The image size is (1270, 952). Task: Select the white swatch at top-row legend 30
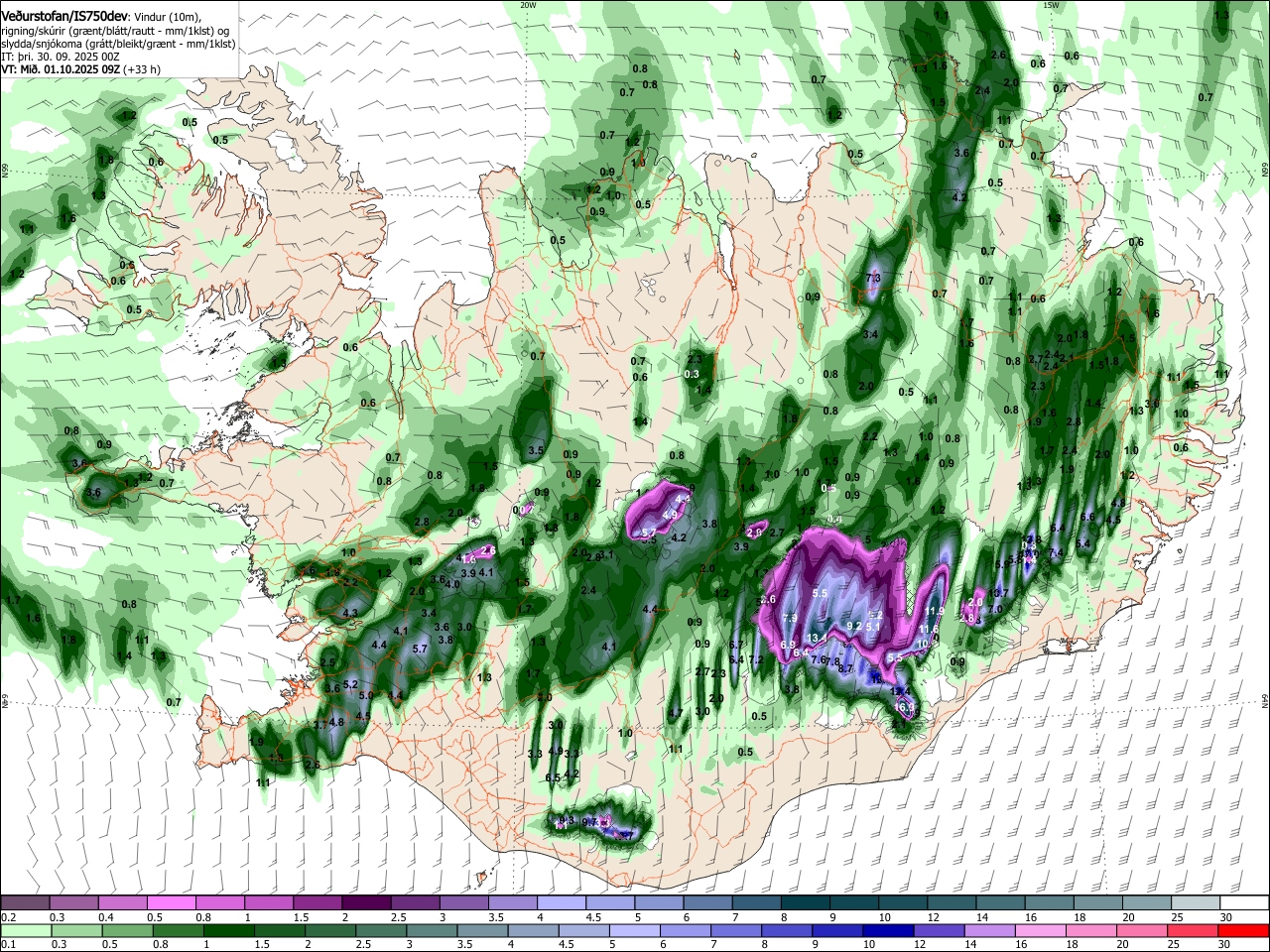pos(1245,903)
